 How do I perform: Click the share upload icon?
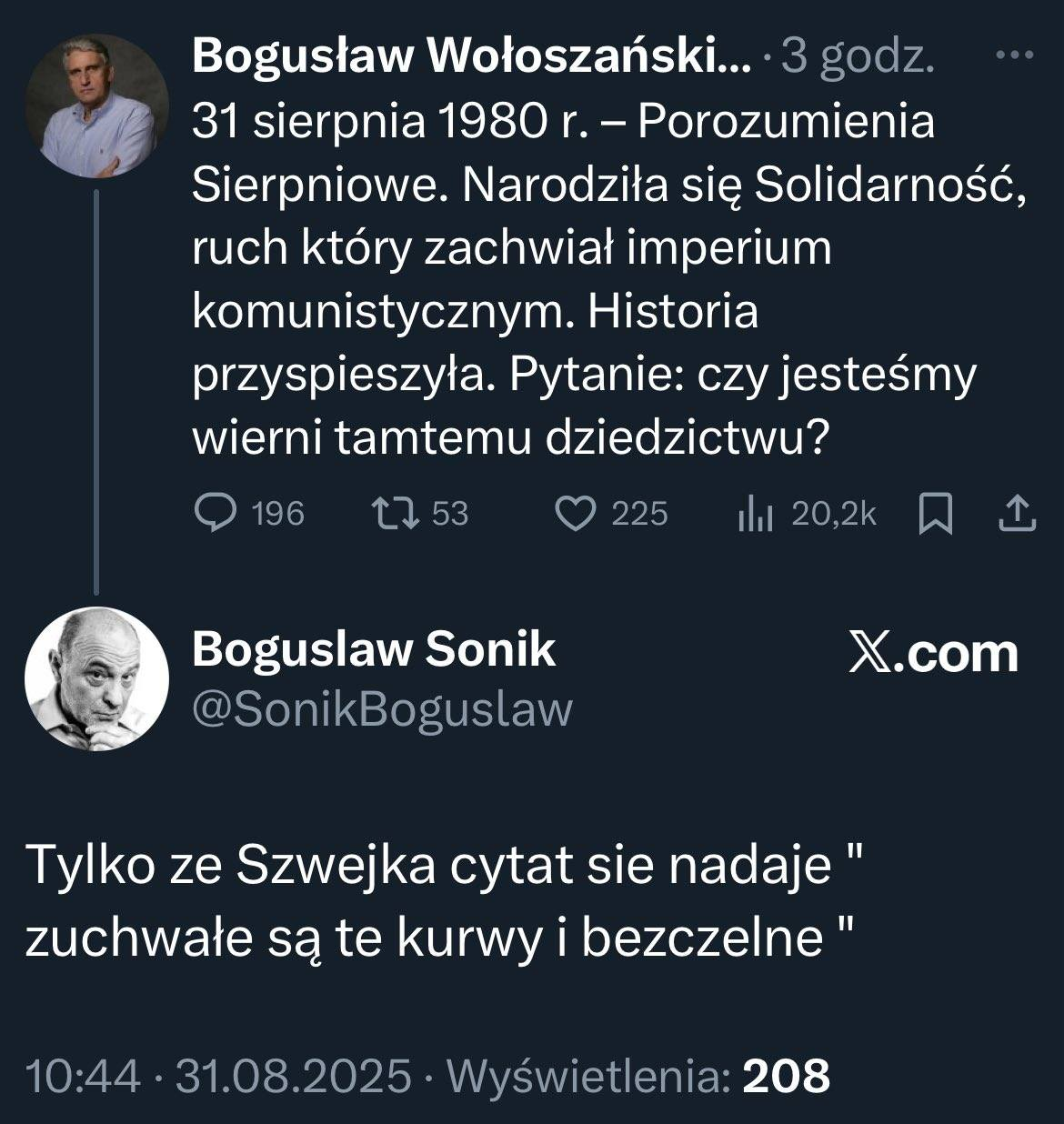click(1016, 515)
